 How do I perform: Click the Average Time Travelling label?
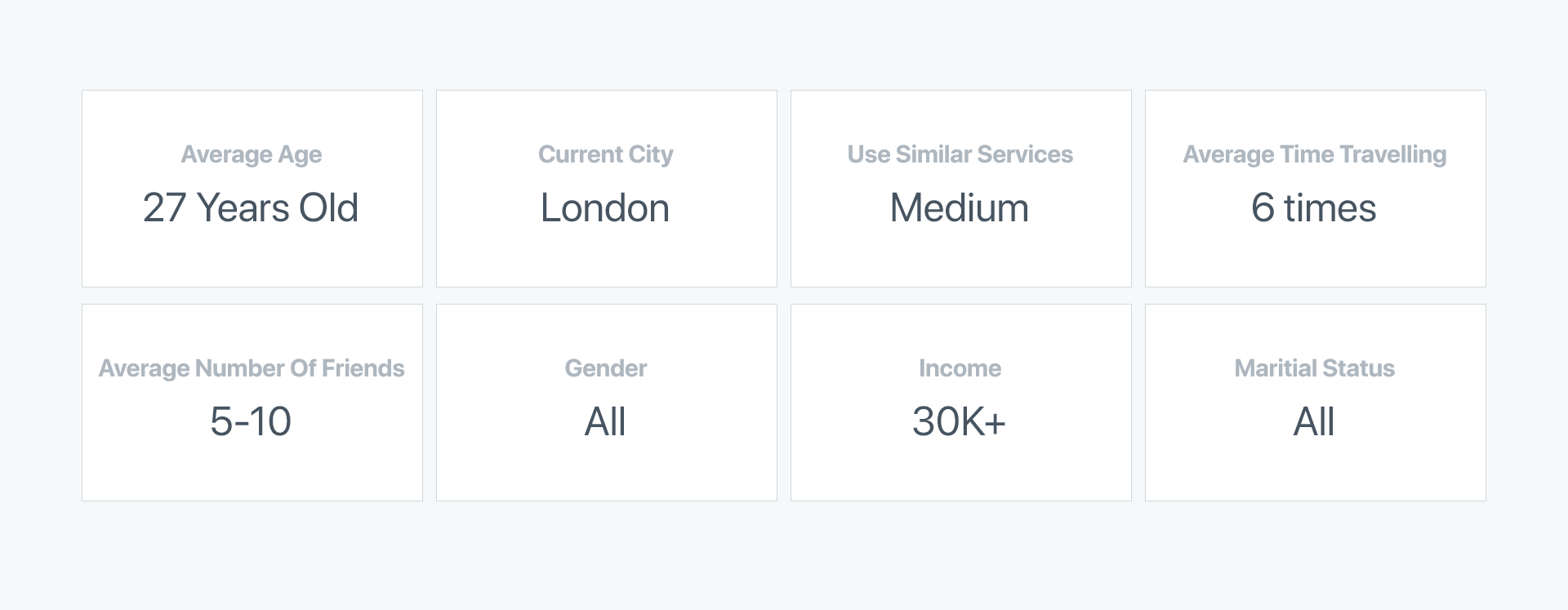1315,154
